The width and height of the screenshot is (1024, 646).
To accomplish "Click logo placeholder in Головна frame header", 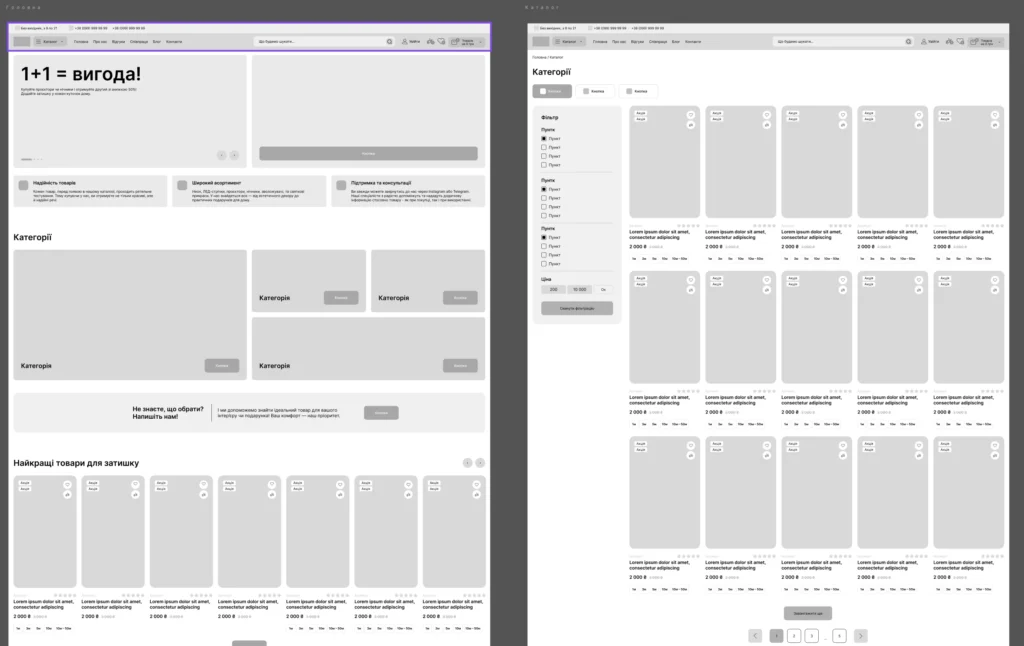I will click(22, 41).
